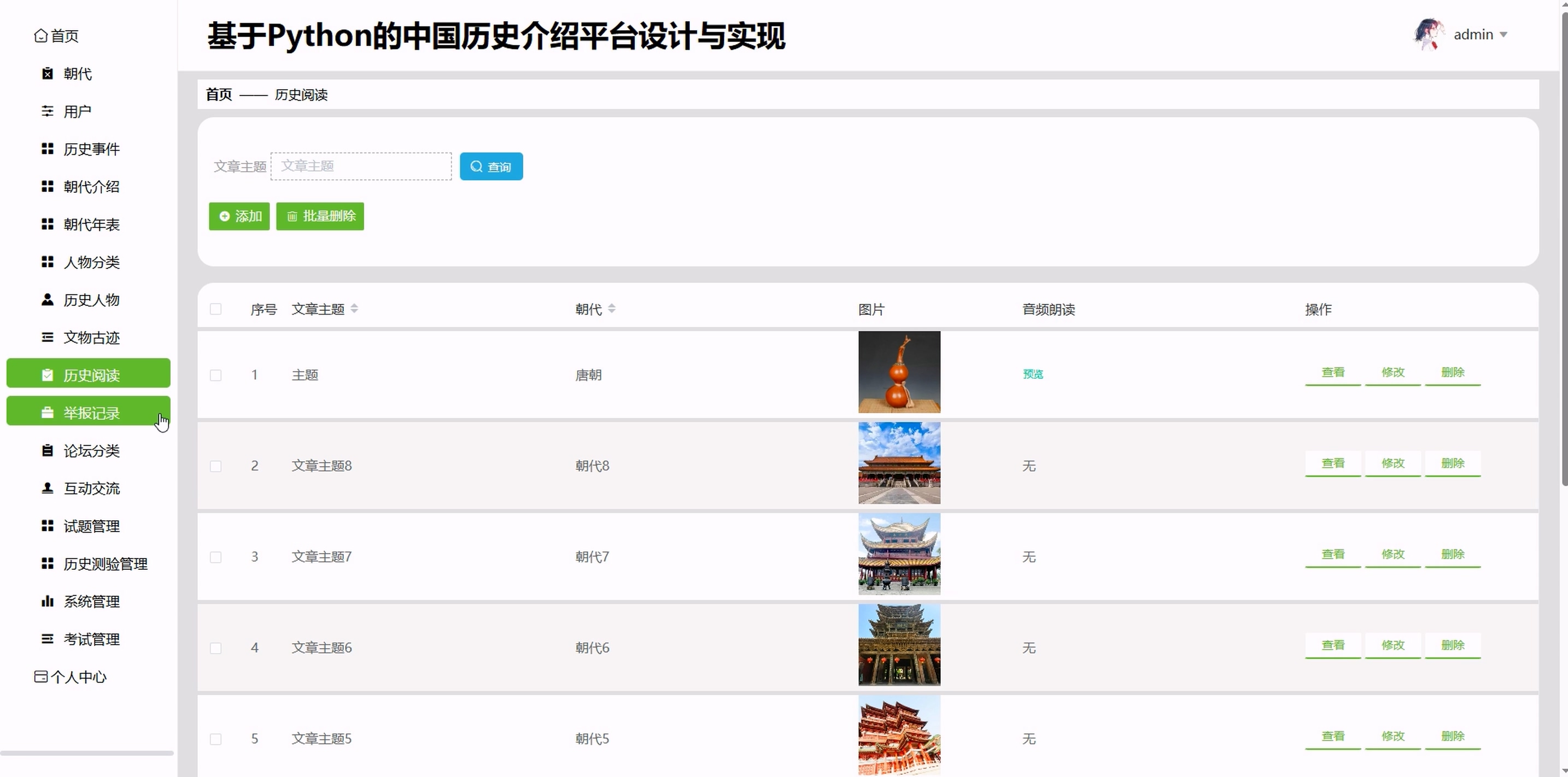Click the 系统管理 bar chart icon
Viewport: 1568px width, 777px height.
coord(48,601)
